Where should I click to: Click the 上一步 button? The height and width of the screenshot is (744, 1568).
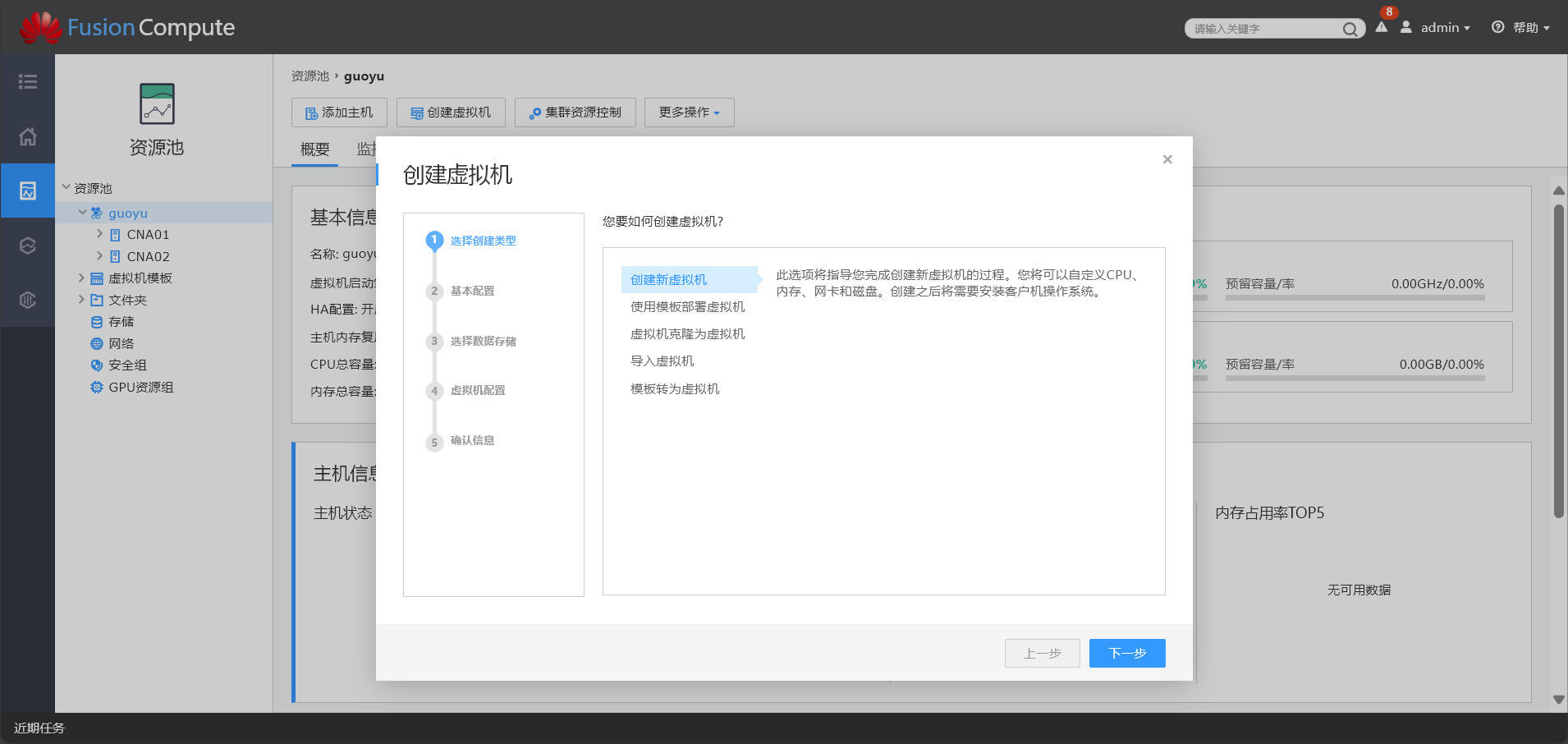tap(1043, 653)
